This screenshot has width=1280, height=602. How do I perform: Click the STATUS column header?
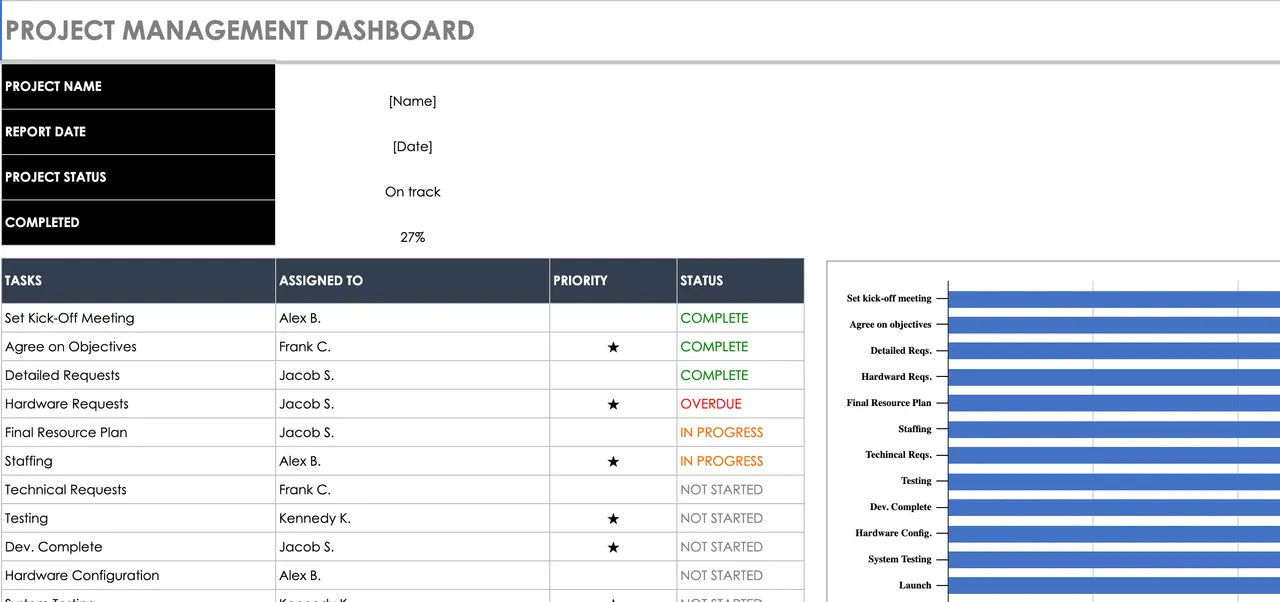click(x=740, y=281)
